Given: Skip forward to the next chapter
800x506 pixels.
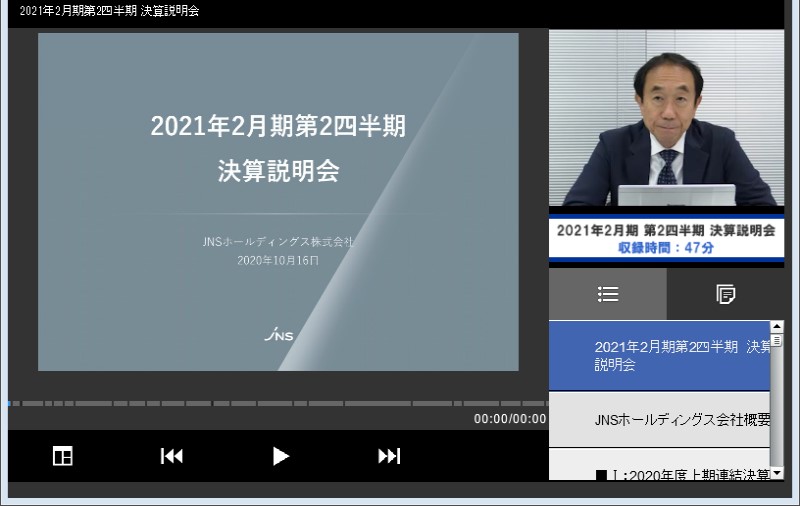Looking at the screenshot, I should click(x=389, y=456).
